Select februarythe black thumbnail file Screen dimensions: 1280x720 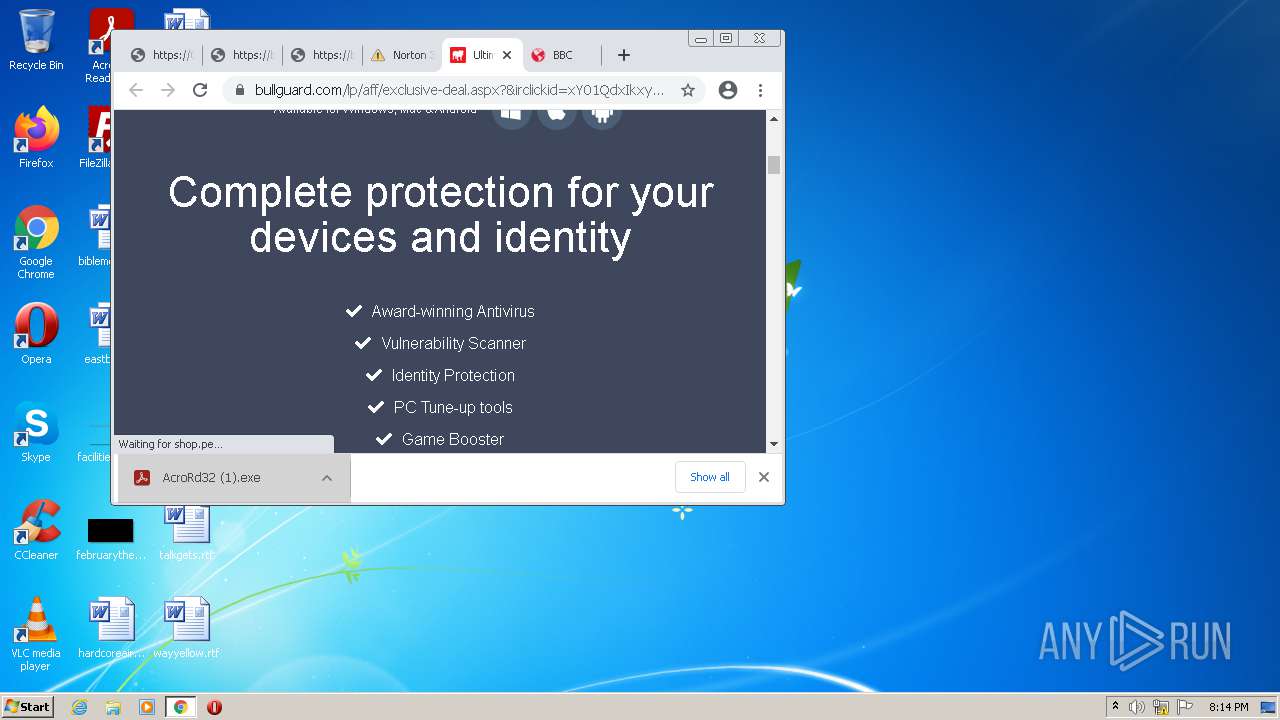point(111,539)
